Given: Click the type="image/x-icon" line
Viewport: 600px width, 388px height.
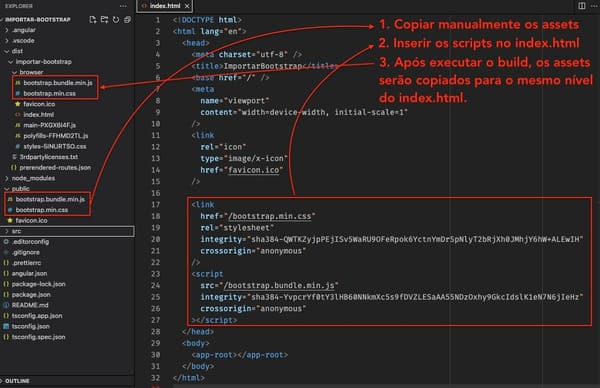Looking at the screenshot, I should 244,158.
